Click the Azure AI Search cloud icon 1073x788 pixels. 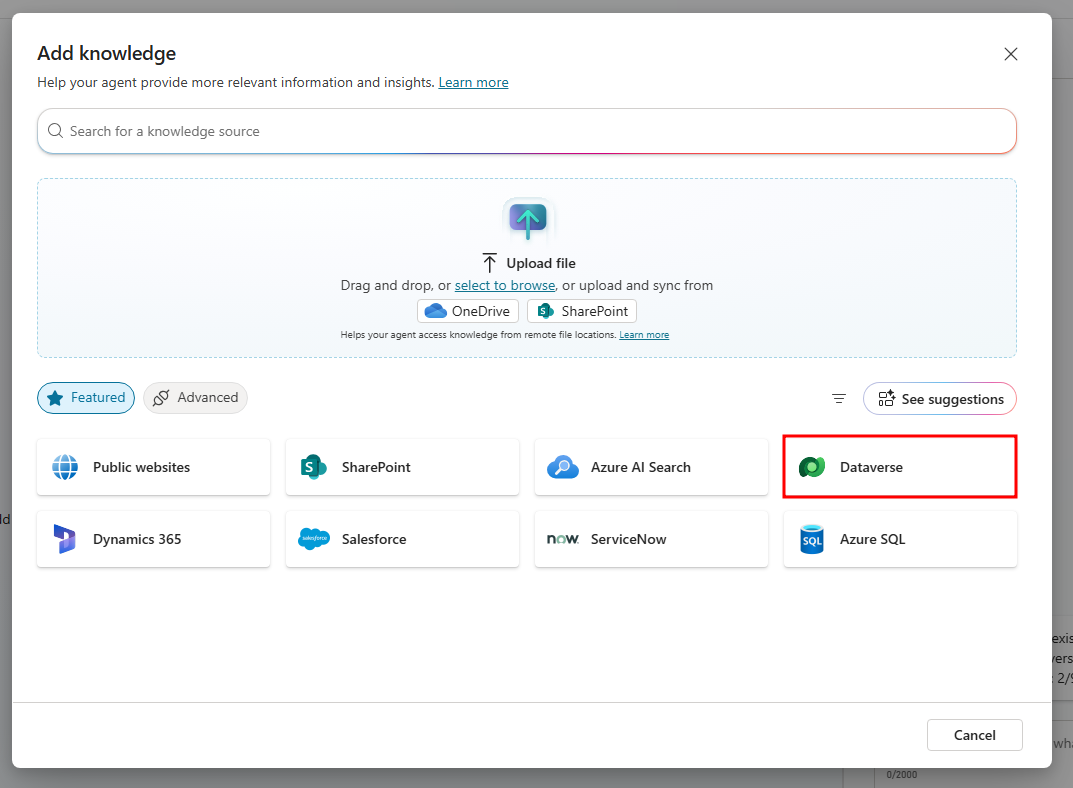coord(563,467)
